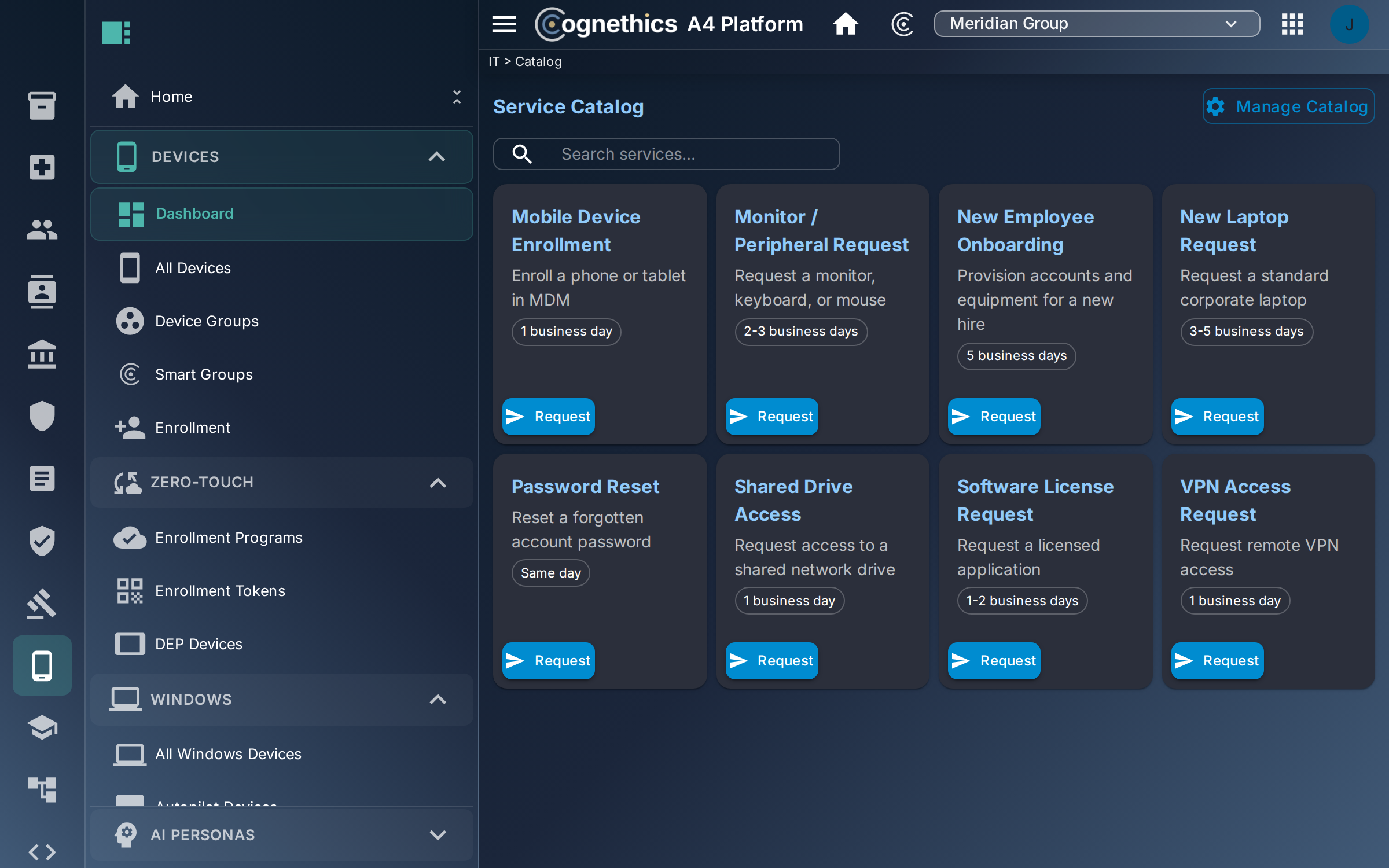Open the Meridian Group organization dropdown
The height and width of the screenshot is (868, 1389).
(x=1097, y=24)
